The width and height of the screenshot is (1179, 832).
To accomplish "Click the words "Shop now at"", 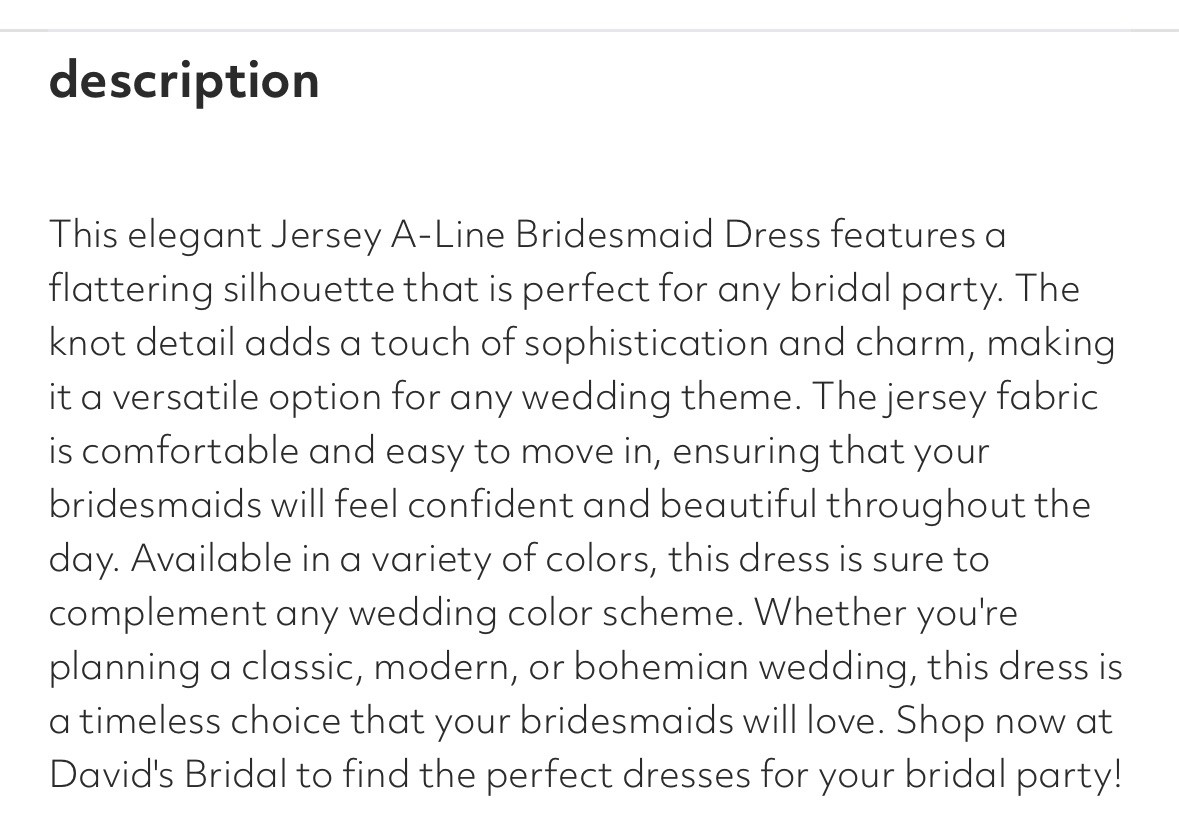I will tap(1004, 721).
